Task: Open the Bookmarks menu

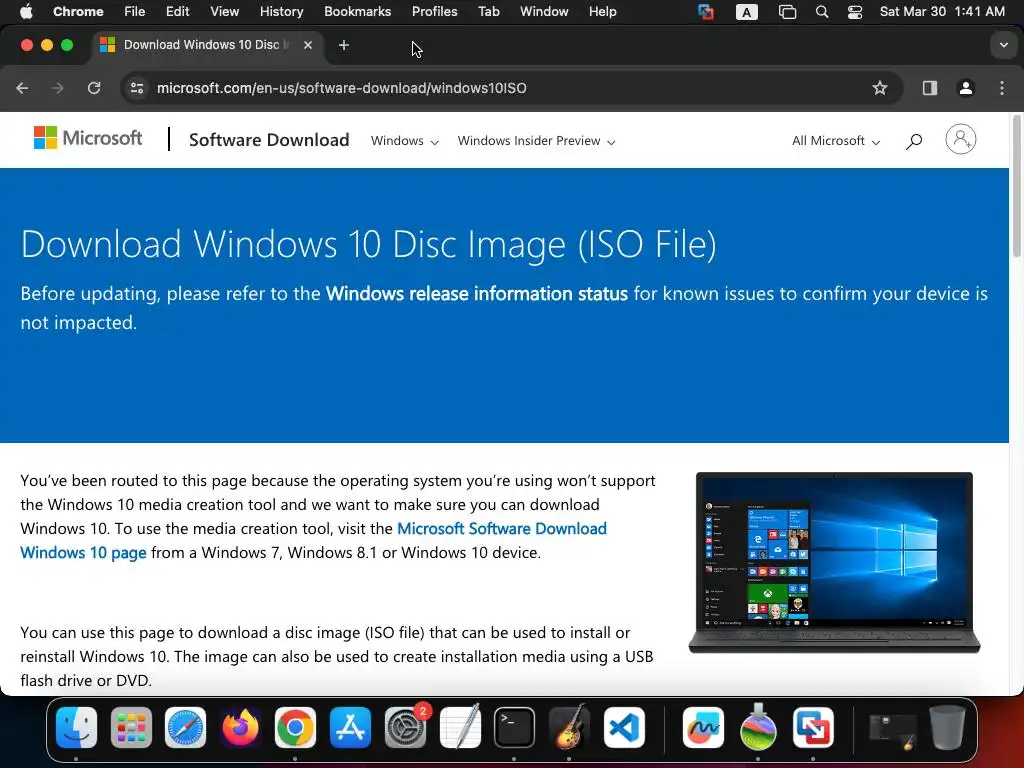Action: pos(357,12)
